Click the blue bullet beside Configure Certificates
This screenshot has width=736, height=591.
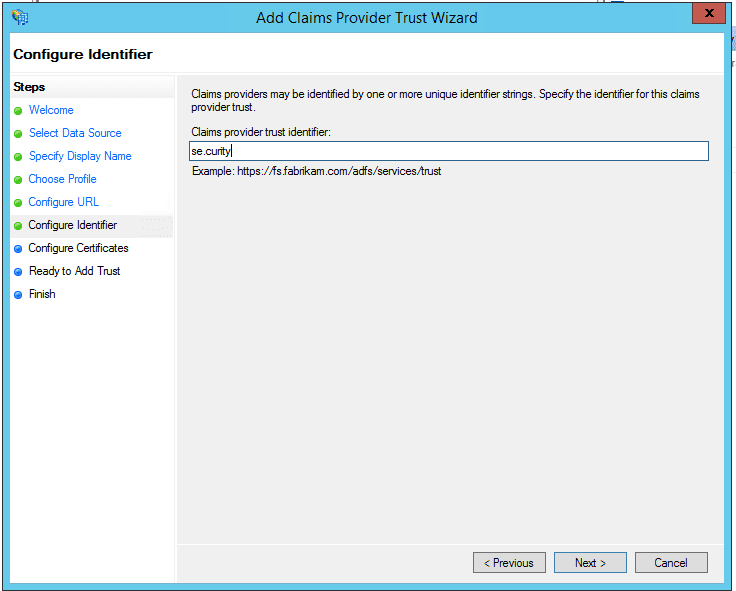coord(18,249)
